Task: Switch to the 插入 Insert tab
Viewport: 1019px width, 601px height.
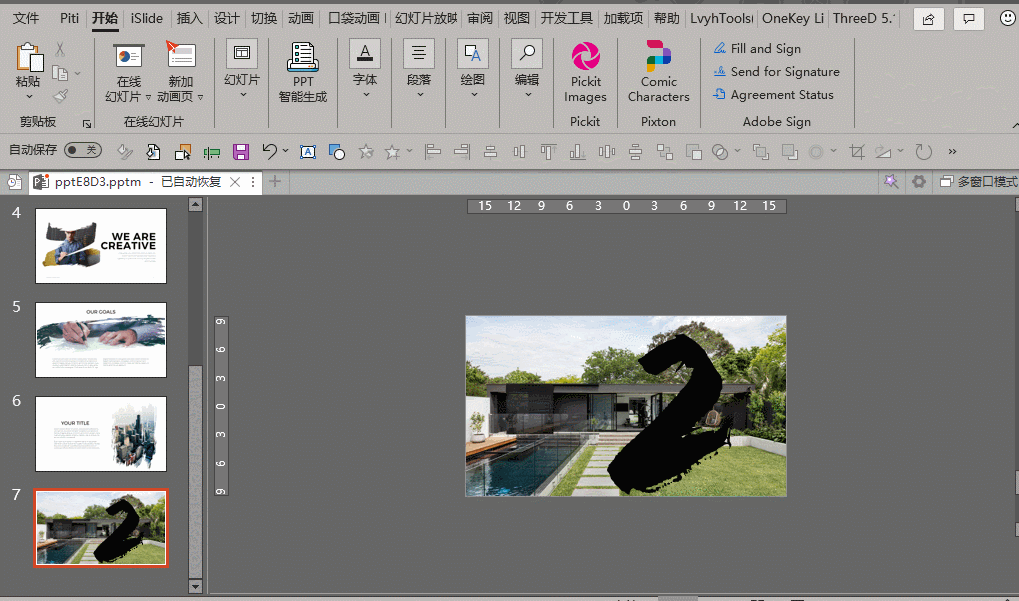Action: coord(189,18)
